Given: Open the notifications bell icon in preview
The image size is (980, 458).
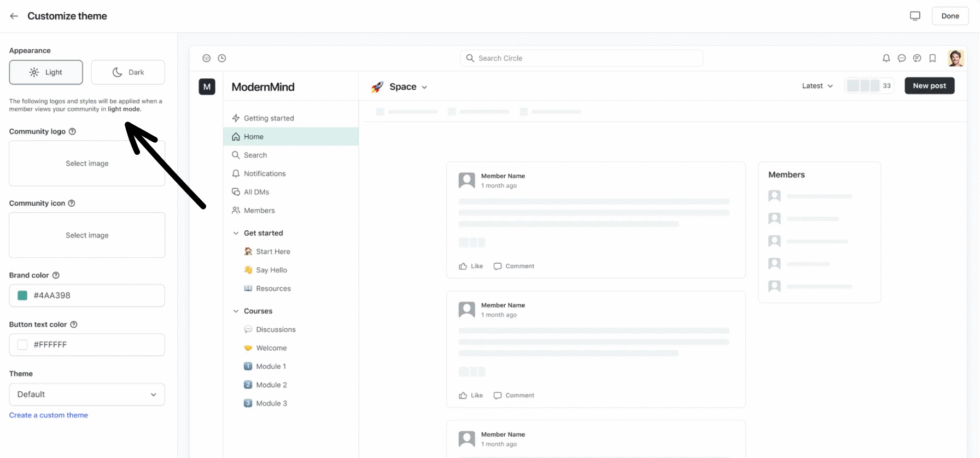Looking at the screenshot, I should click(886, 58).
